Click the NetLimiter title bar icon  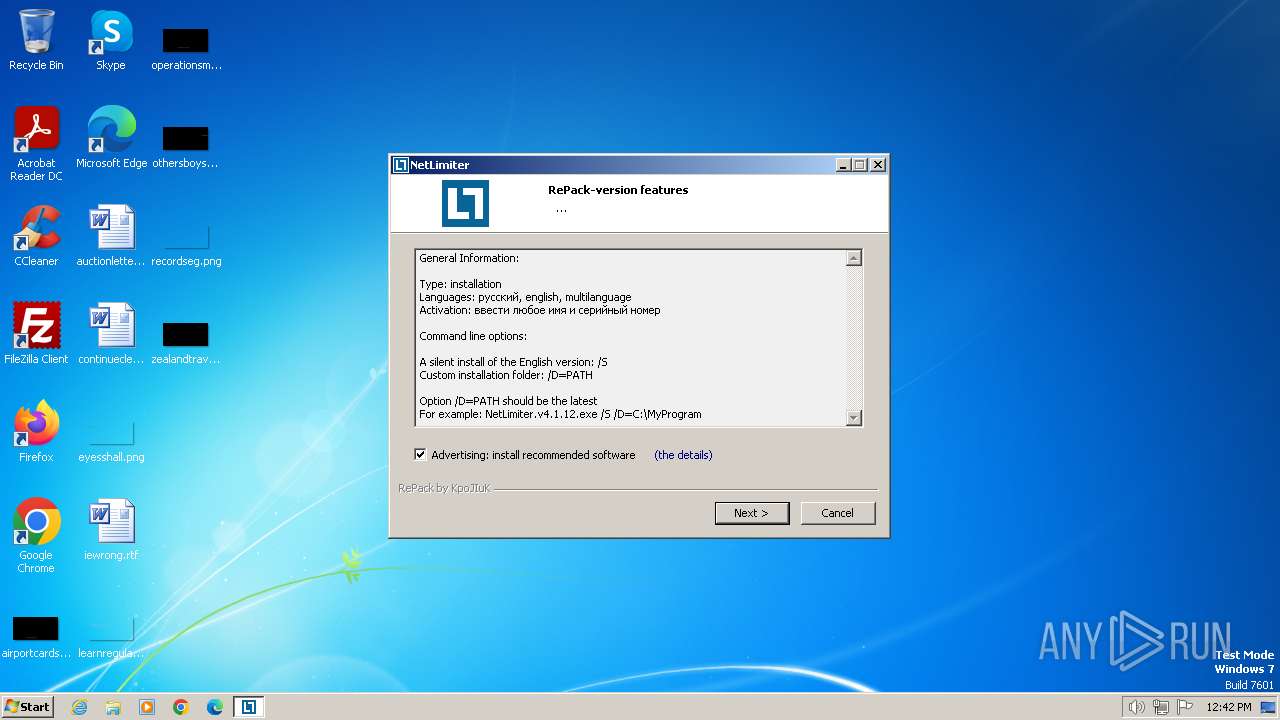400,165
